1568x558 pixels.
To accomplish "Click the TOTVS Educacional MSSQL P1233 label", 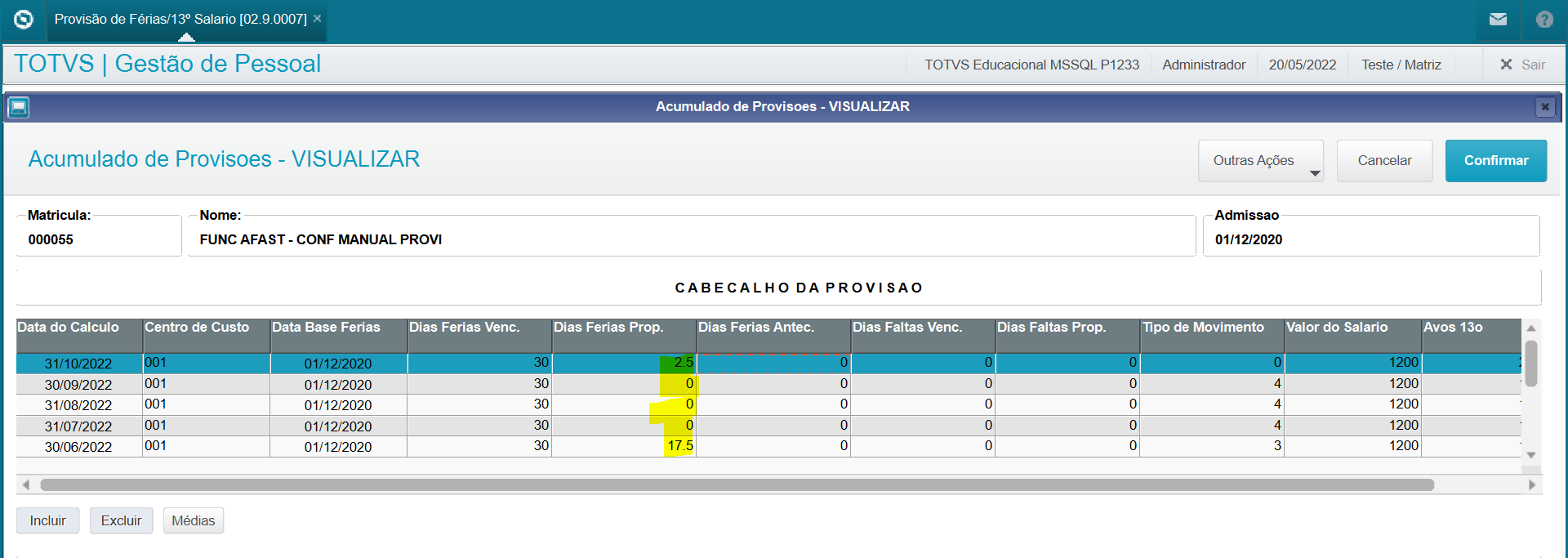I will tap(1031, 65).
